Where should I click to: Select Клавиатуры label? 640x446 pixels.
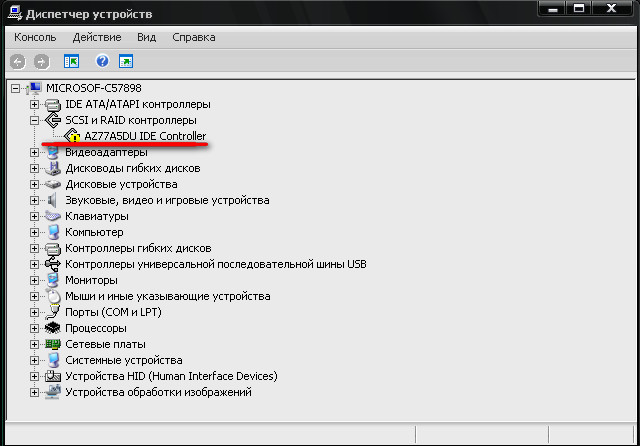click(97, 216)
